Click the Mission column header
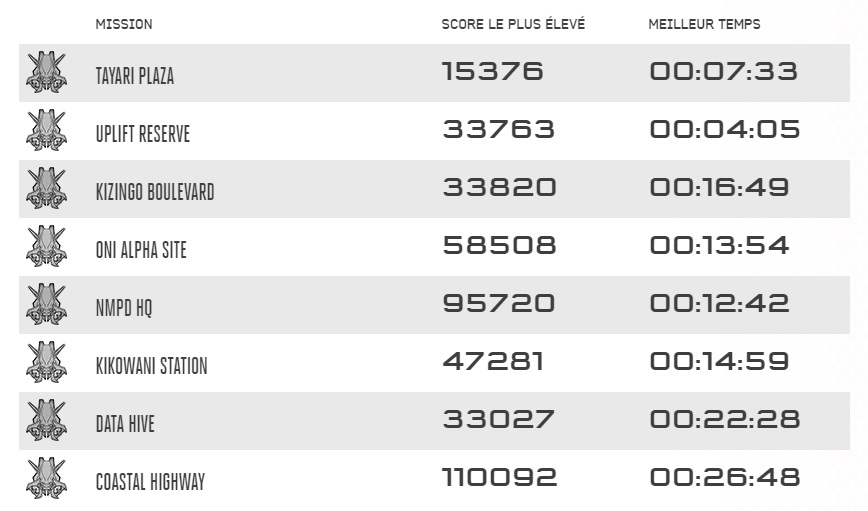 click(124, 24)
